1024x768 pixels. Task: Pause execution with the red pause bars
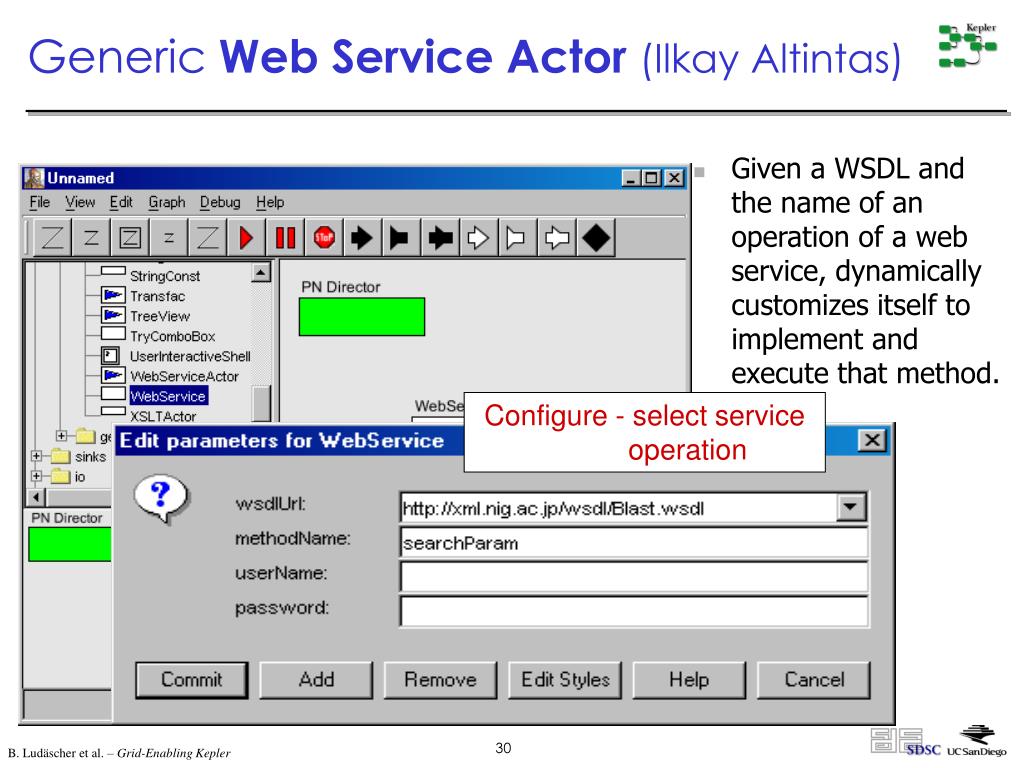[285, 238]
